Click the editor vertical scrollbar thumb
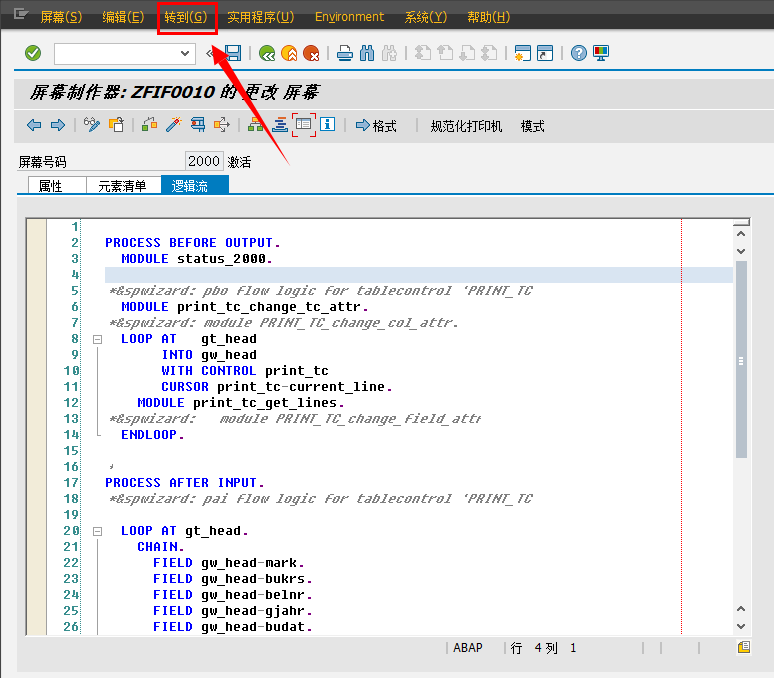Screen dimensions: 774x678 tap(741, 360)
